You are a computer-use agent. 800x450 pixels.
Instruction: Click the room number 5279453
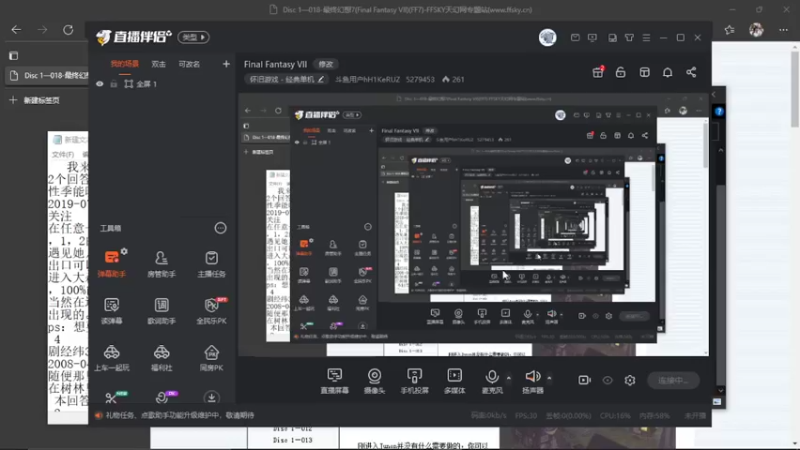click(420, 80)
